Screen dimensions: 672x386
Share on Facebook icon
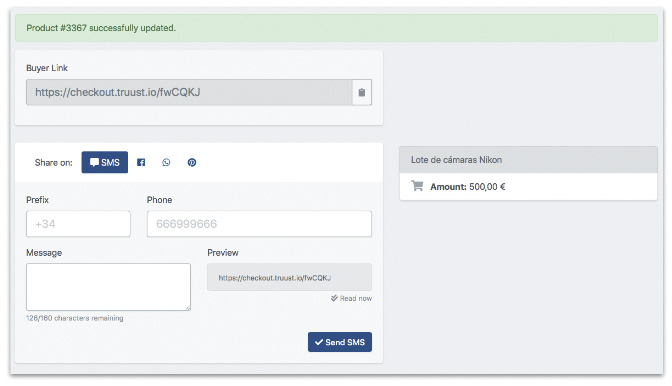coord(141,162)
